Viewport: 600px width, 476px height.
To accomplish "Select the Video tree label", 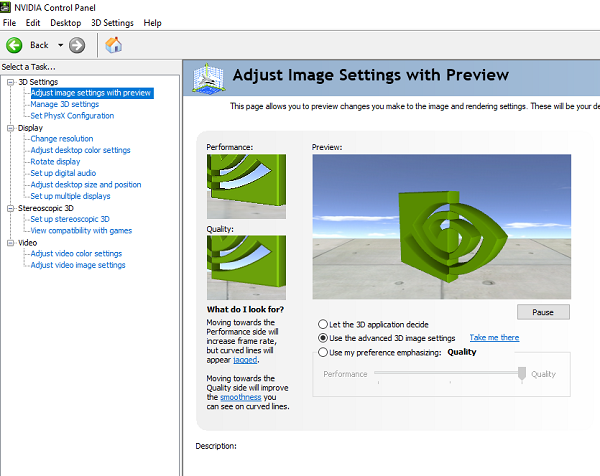I will [28, 243].
